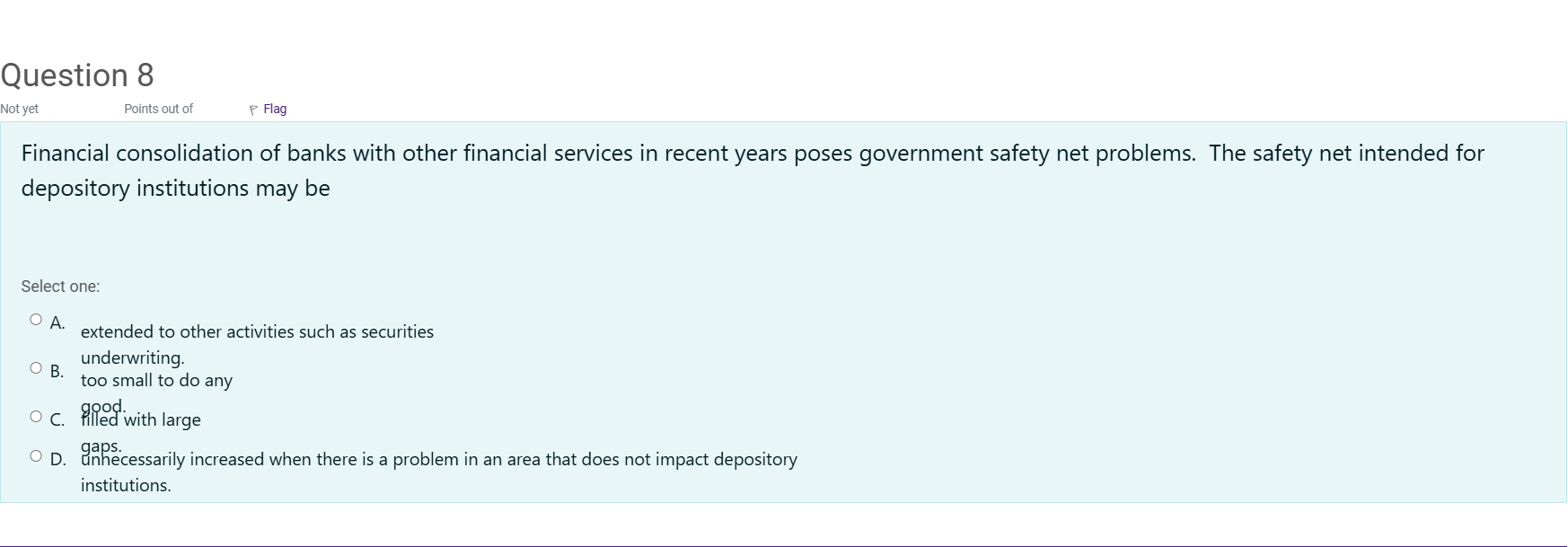Click answer text 'filled with large'
This screenshot has height=547, width=1568.
pyautogui.click(x=141, y=420)
